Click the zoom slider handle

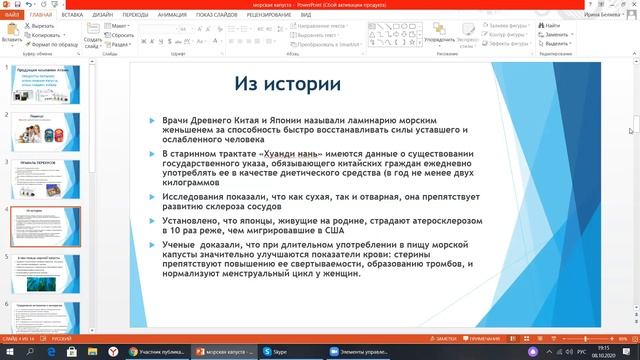point(585,339)
